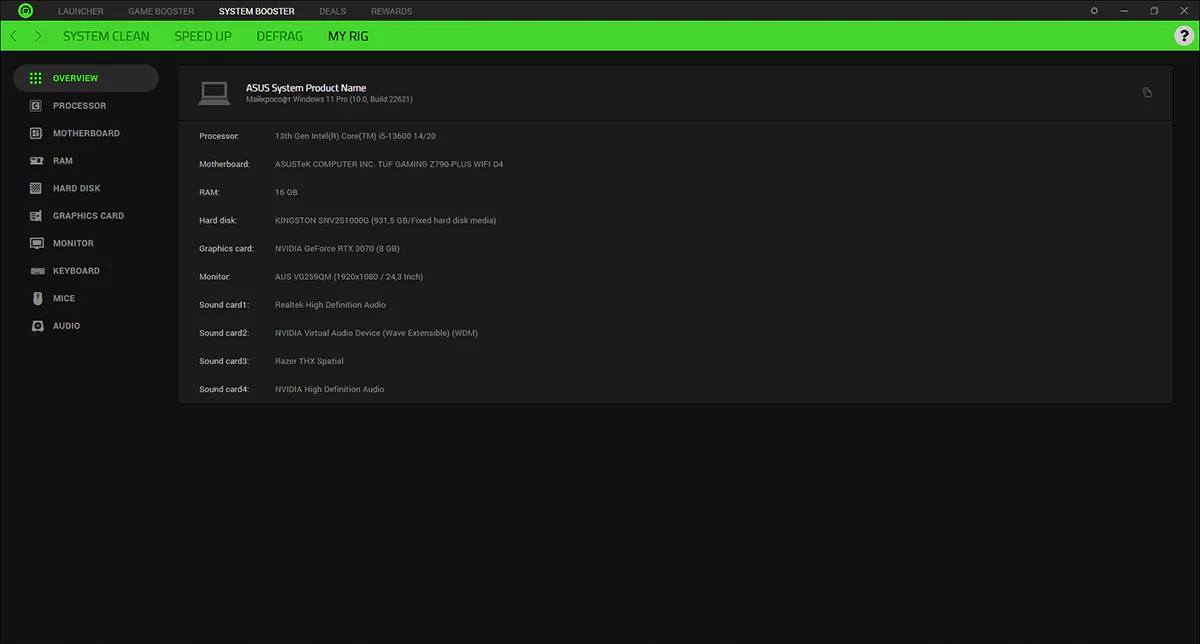The image size is (1200, 644).
Task: Click the Windows 11 Pro build text
Action: coord(330,99)
